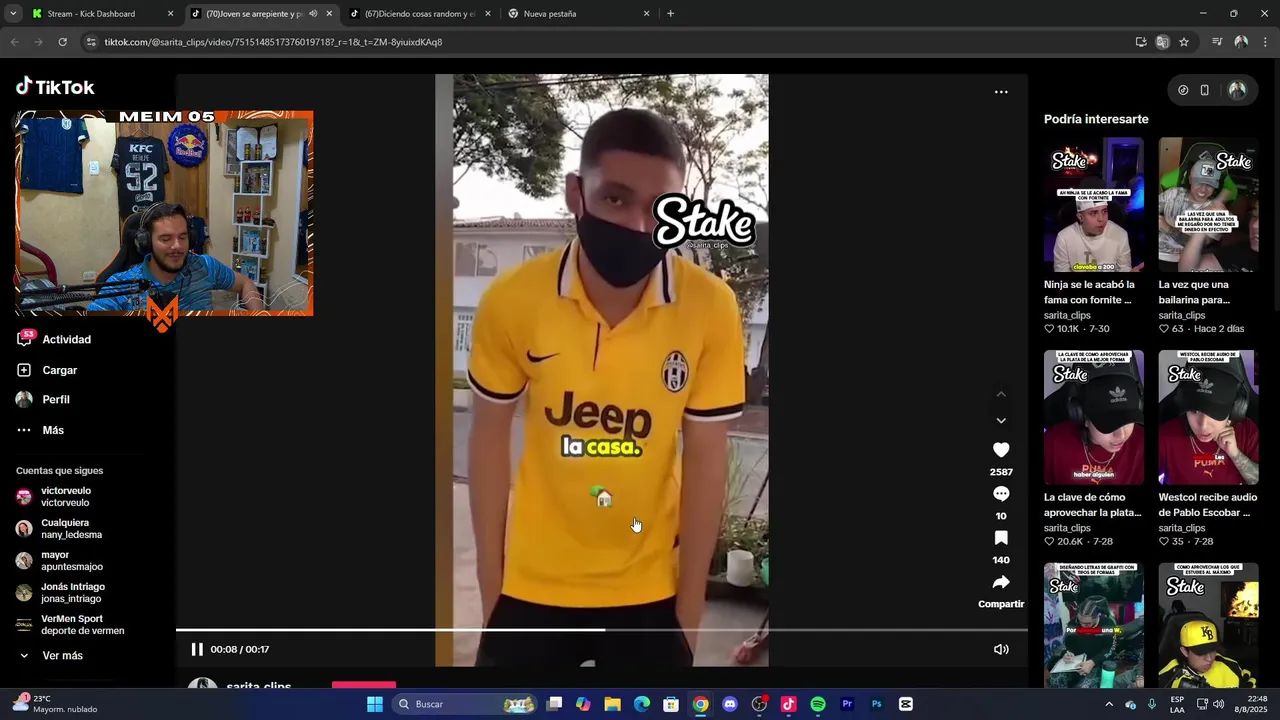Open Photoshop from taskbar
The width and height of the screenshot is (1280, 720).
click(x=876, y=704)
